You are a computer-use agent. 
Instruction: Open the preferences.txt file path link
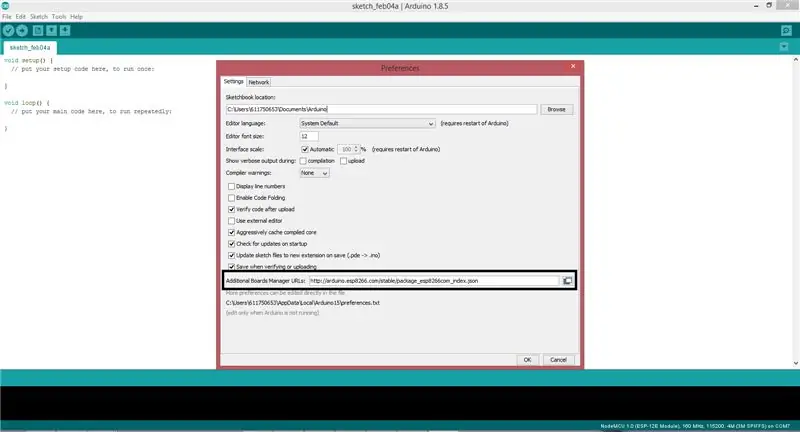303,302
